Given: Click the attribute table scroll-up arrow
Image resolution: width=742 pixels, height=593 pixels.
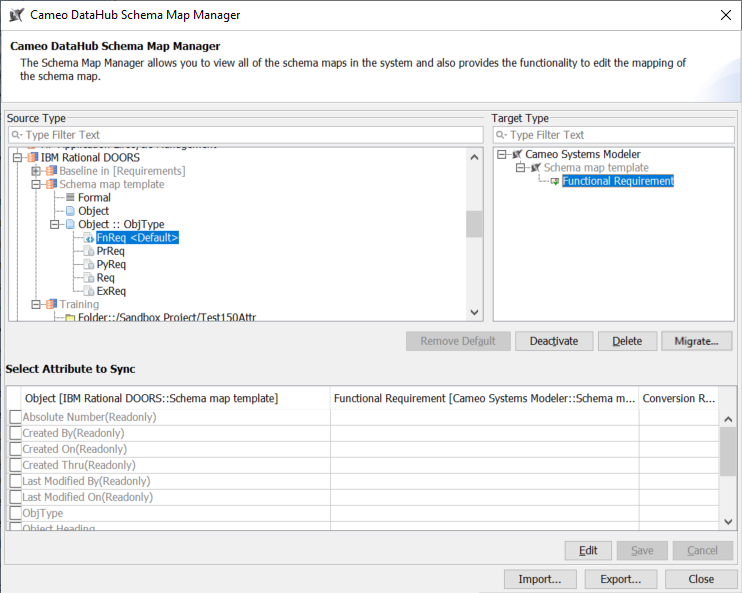Looking at the screenshot, I should click(728, 419).
